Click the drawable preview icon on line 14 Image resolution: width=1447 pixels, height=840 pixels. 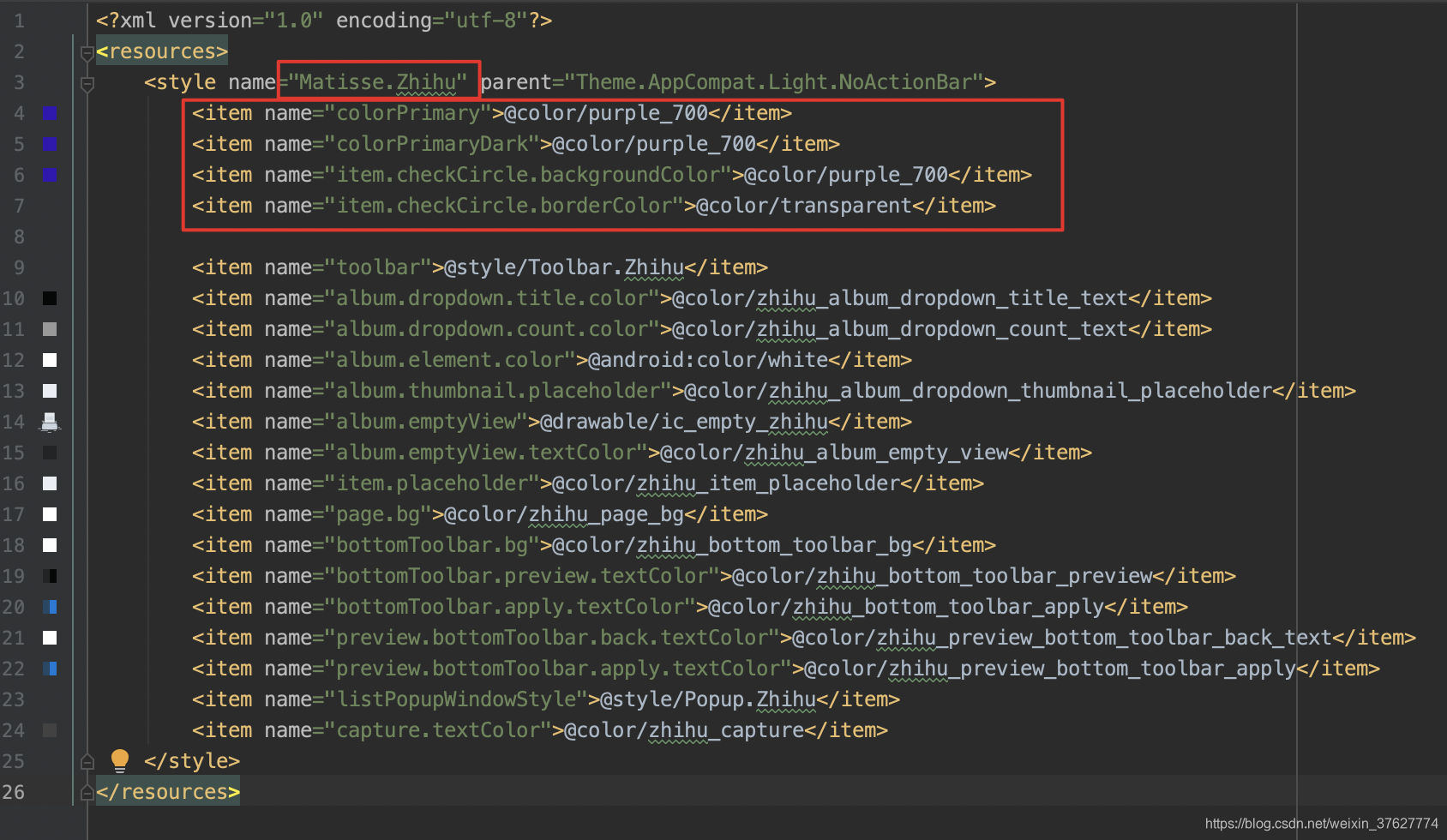pos(50,422)
